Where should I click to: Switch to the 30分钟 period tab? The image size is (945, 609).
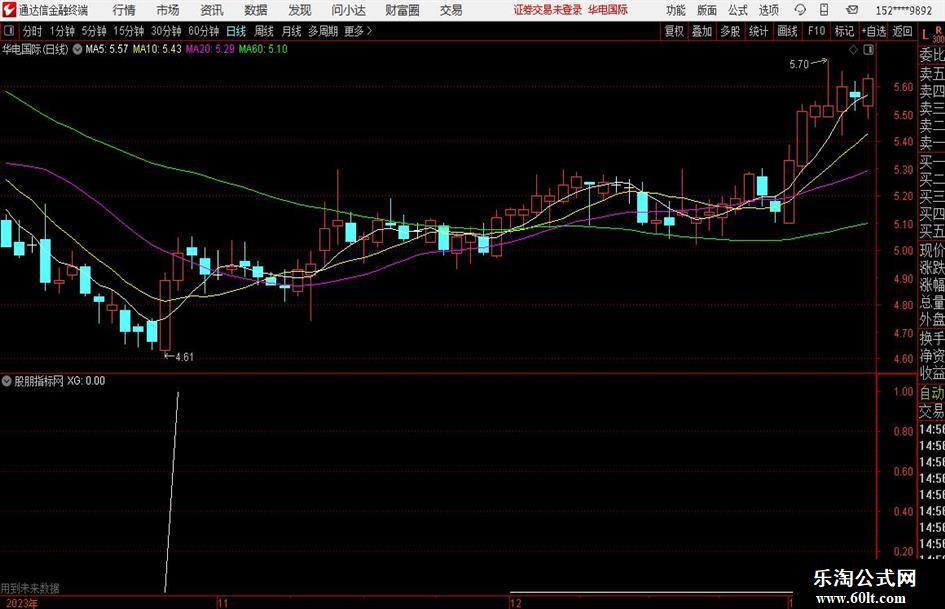pos(166,31)
